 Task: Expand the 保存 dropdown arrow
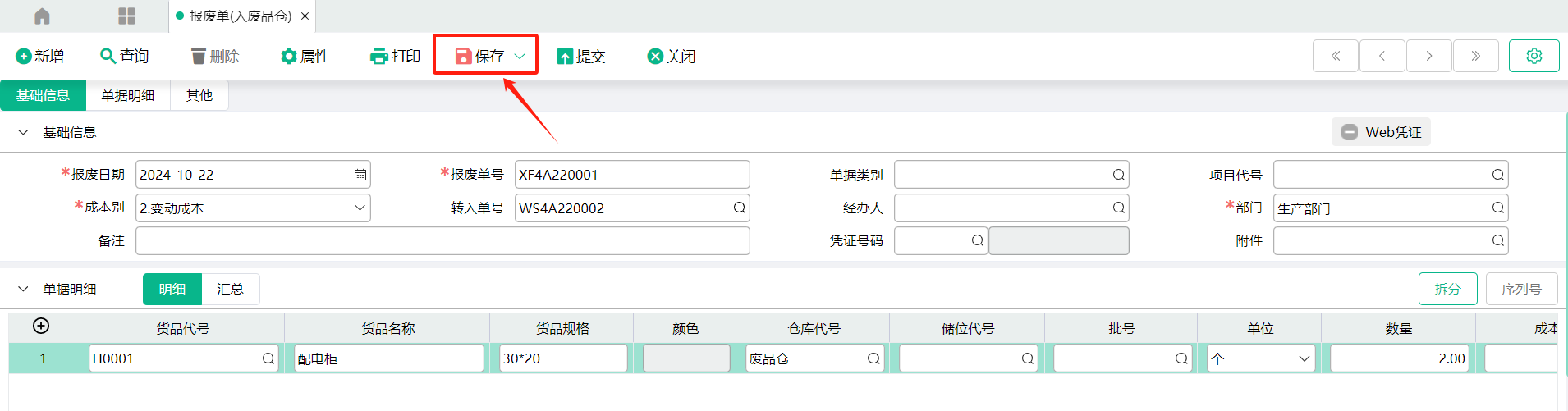tap(520, 56)
